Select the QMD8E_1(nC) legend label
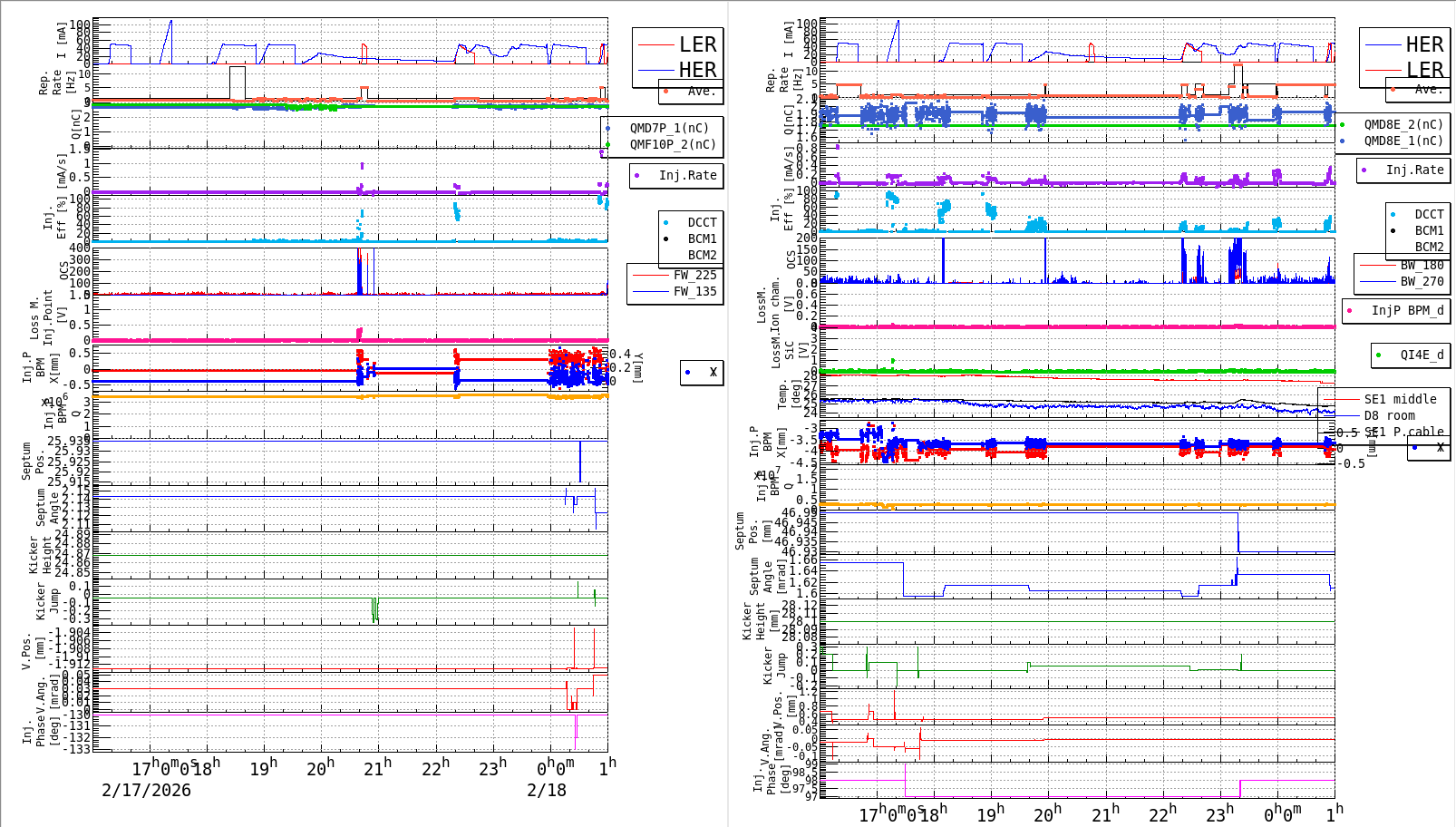Screen dimensions: 1456x827 [1403, 141]
